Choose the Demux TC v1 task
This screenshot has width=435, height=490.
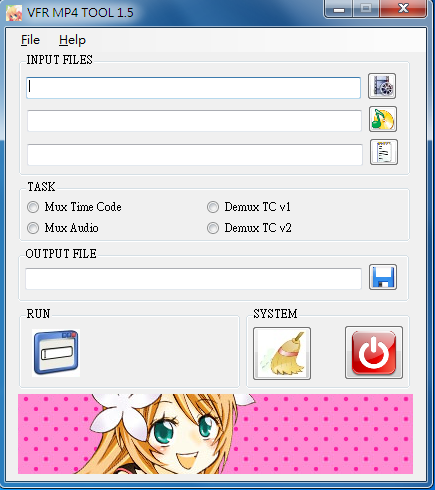tap(249, 207)
